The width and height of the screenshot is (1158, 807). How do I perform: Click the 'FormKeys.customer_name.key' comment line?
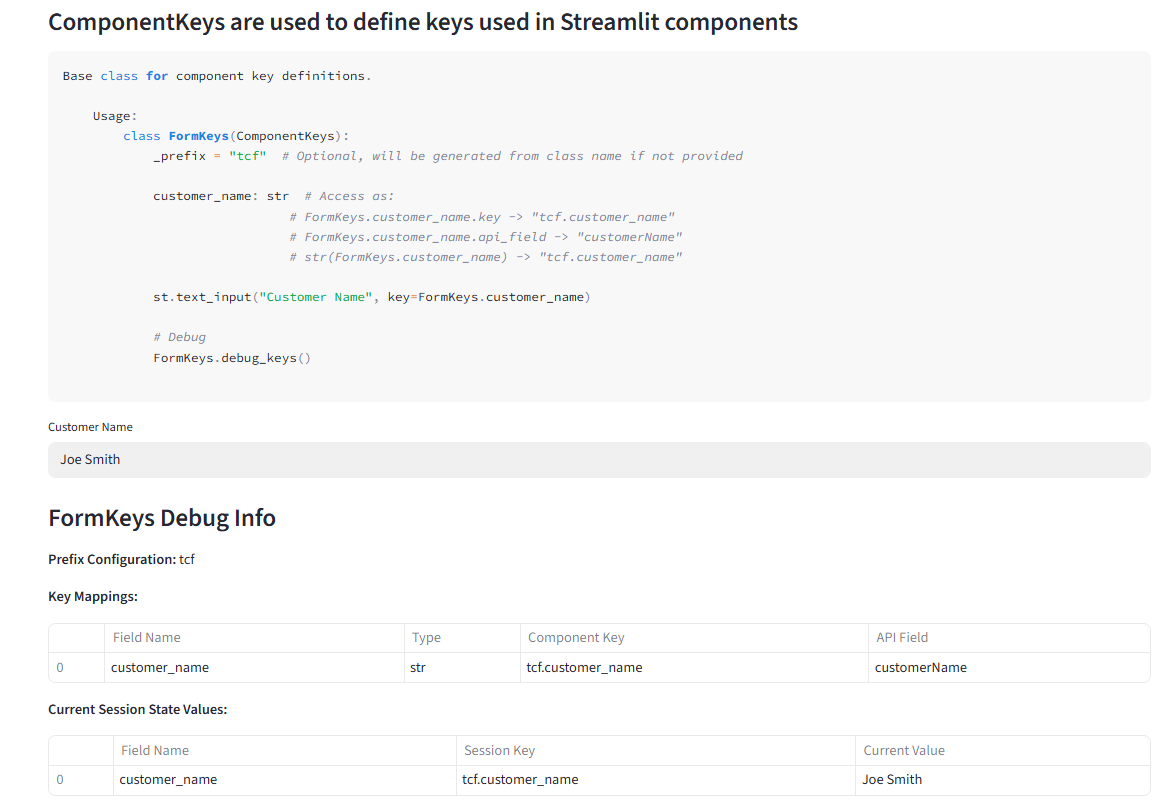coord(482,217)
